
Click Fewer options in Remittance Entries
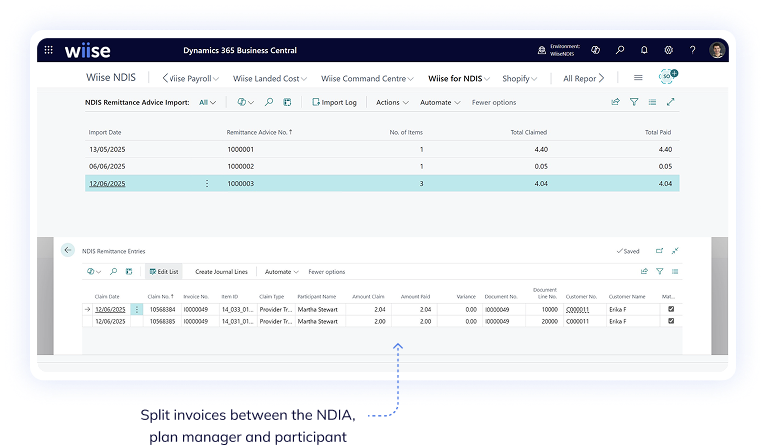tap(326, 272)
